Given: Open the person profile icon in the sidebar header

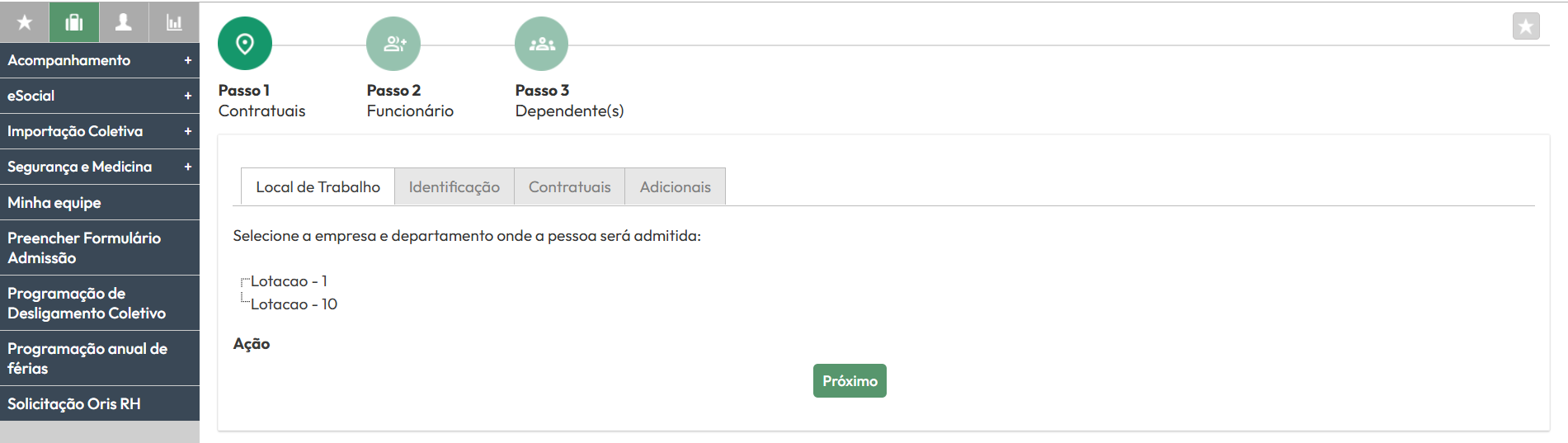Looking at the screenshot, I should [124, 22].
